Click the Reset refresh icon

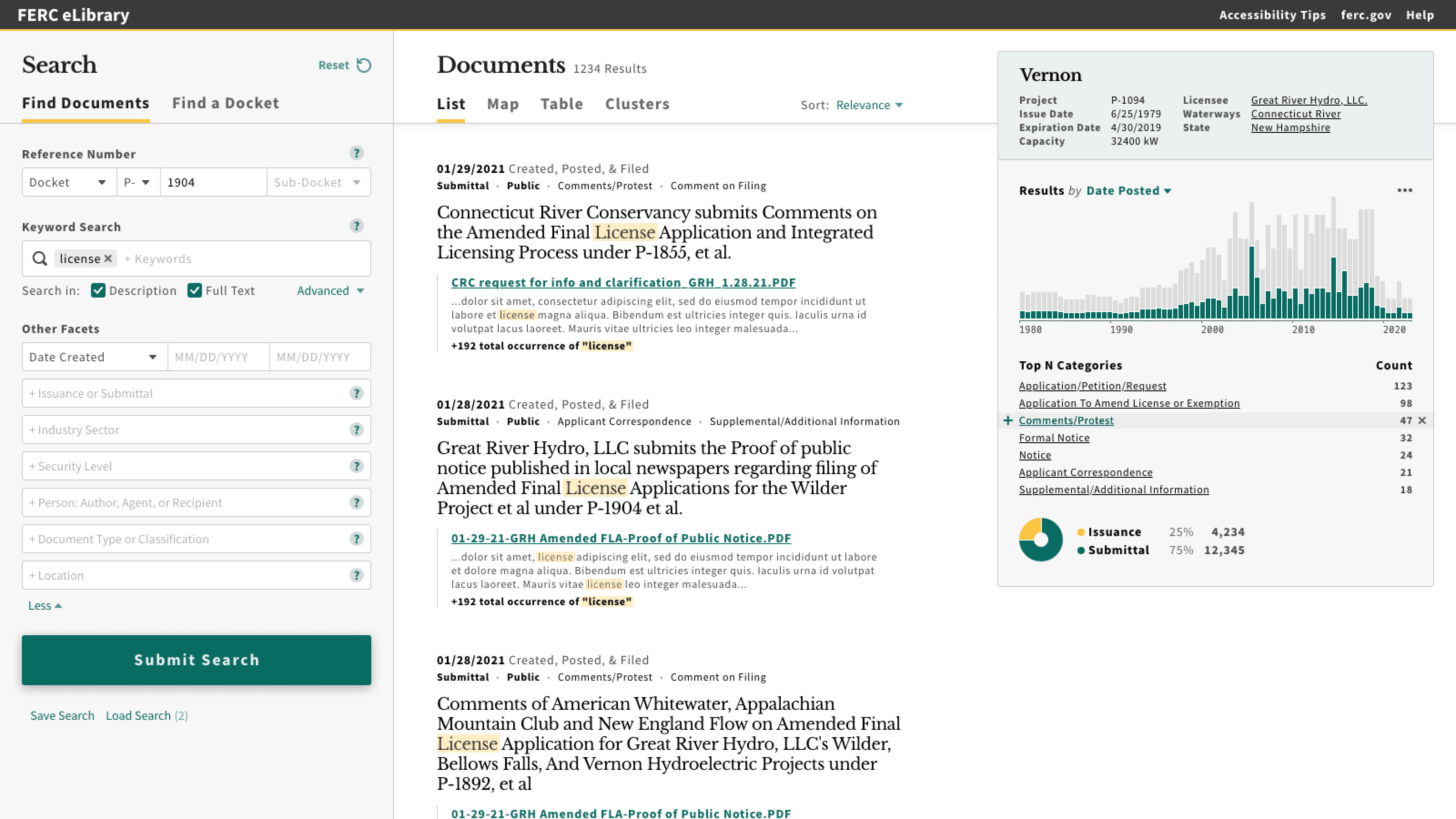pos(364,65)
